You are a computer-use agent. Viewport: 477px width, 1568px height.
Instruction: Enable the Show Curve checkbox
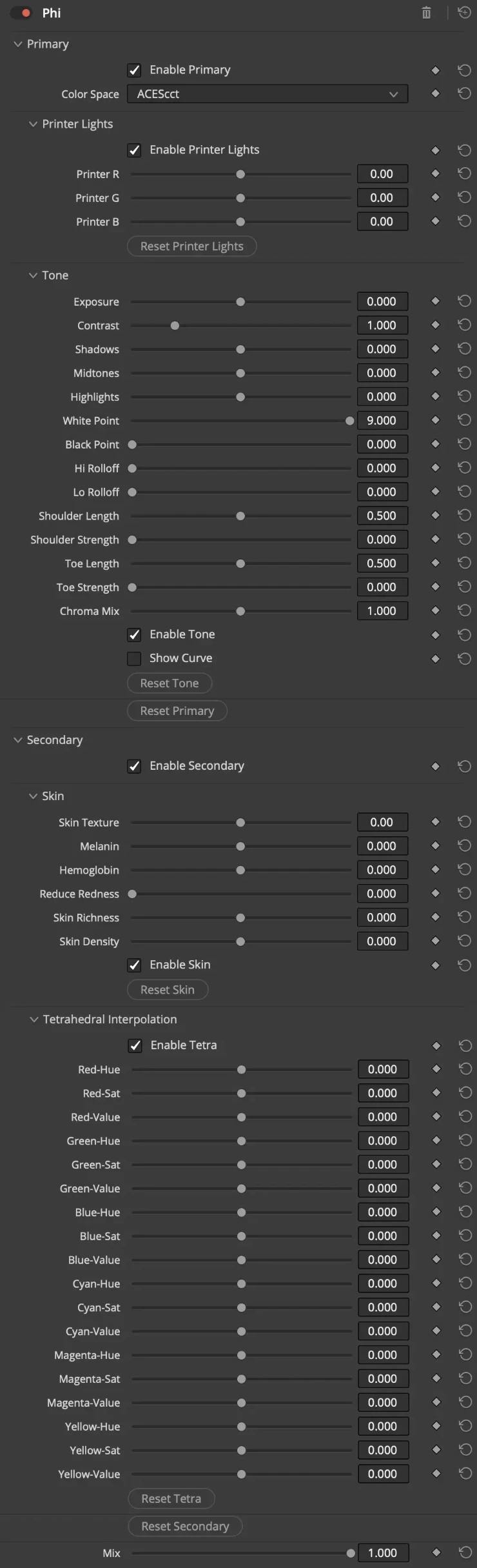point(134,658)
